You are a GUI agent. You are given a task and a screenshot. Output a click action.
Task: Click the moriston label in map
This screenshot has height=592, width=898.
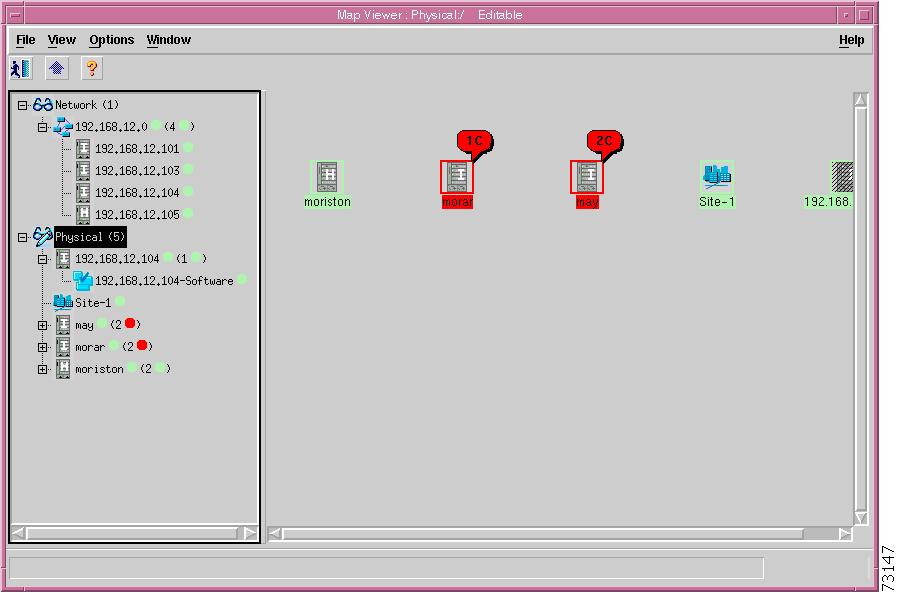[328, 202]
